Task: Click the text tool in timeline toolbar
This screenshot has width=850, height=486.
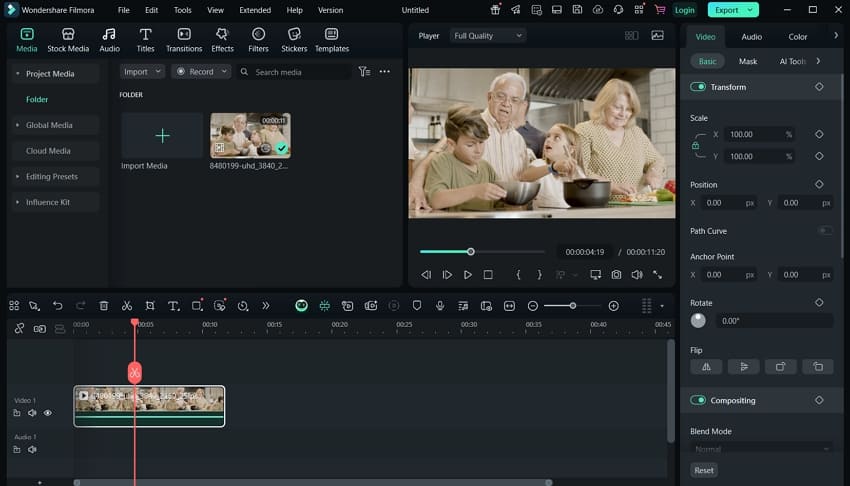Action: pos(173,306)
